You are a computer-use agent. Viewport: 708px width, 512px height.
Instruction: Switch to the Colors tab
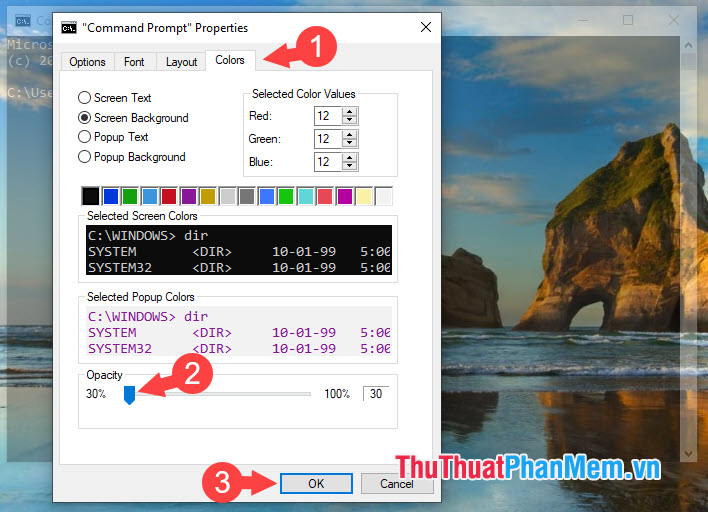(x=230, y=60)
